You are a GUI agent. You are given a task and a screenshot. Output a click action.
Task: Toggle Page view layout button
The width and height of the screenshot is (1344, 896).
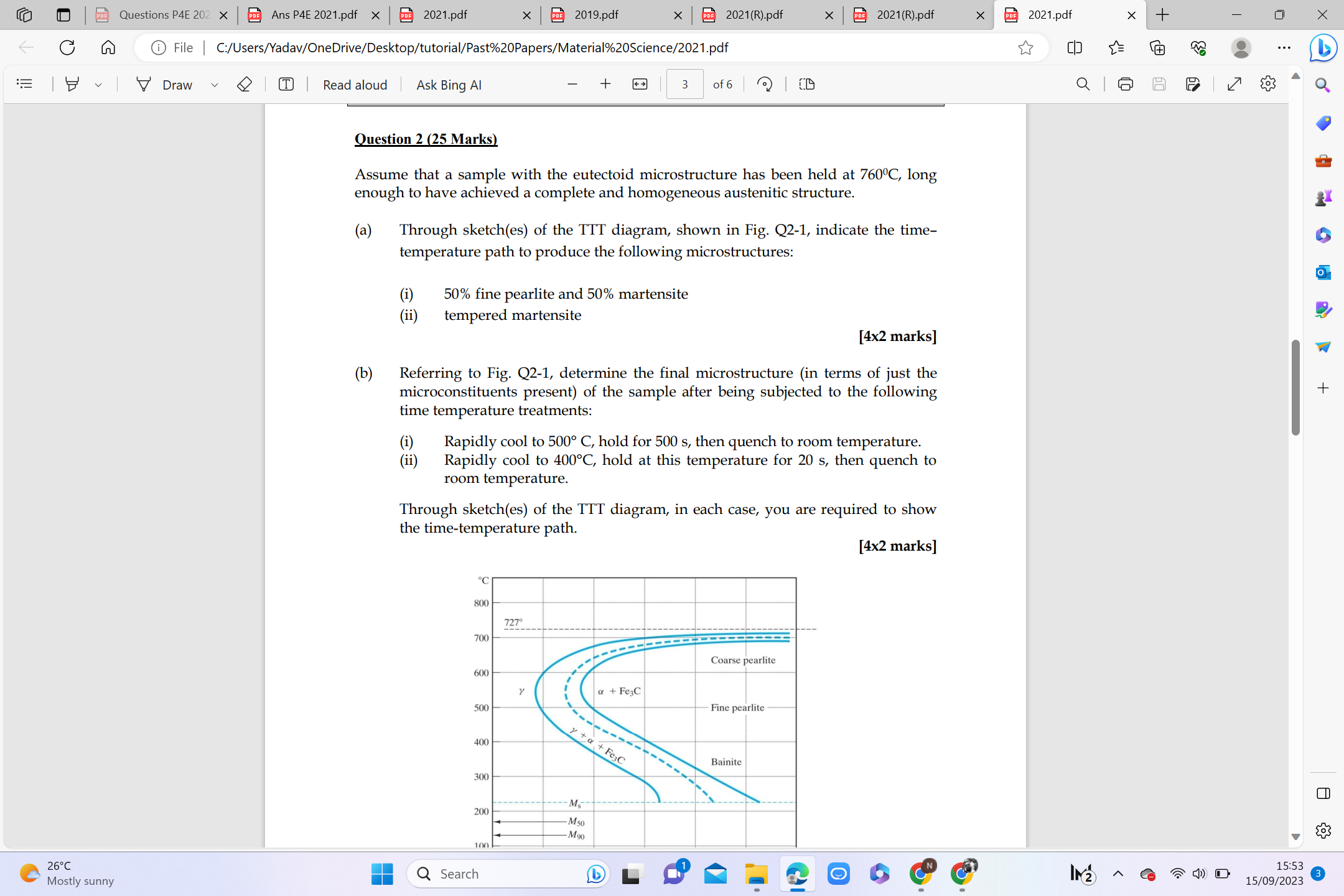807,84
